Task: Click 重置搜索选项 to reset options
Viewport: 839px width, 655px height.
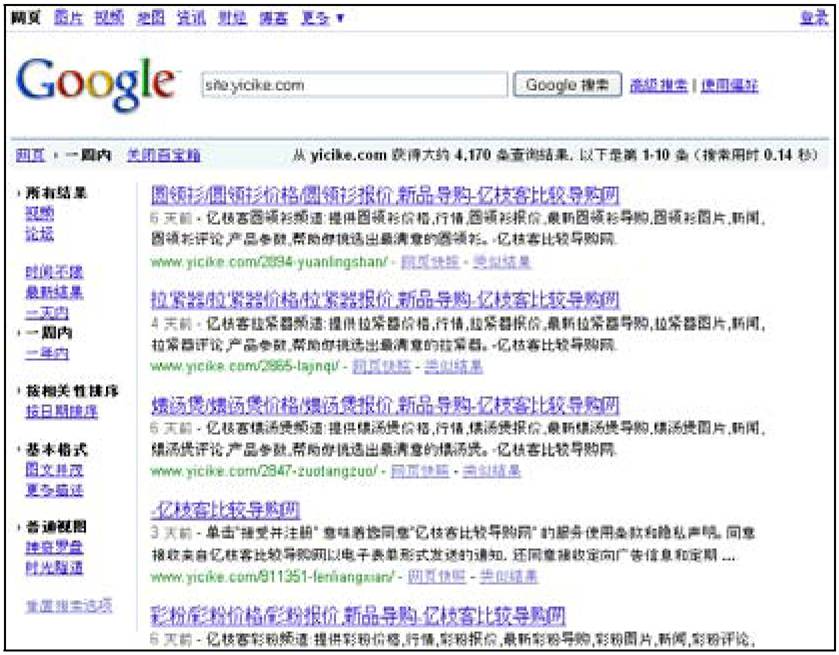Action: 68,606
